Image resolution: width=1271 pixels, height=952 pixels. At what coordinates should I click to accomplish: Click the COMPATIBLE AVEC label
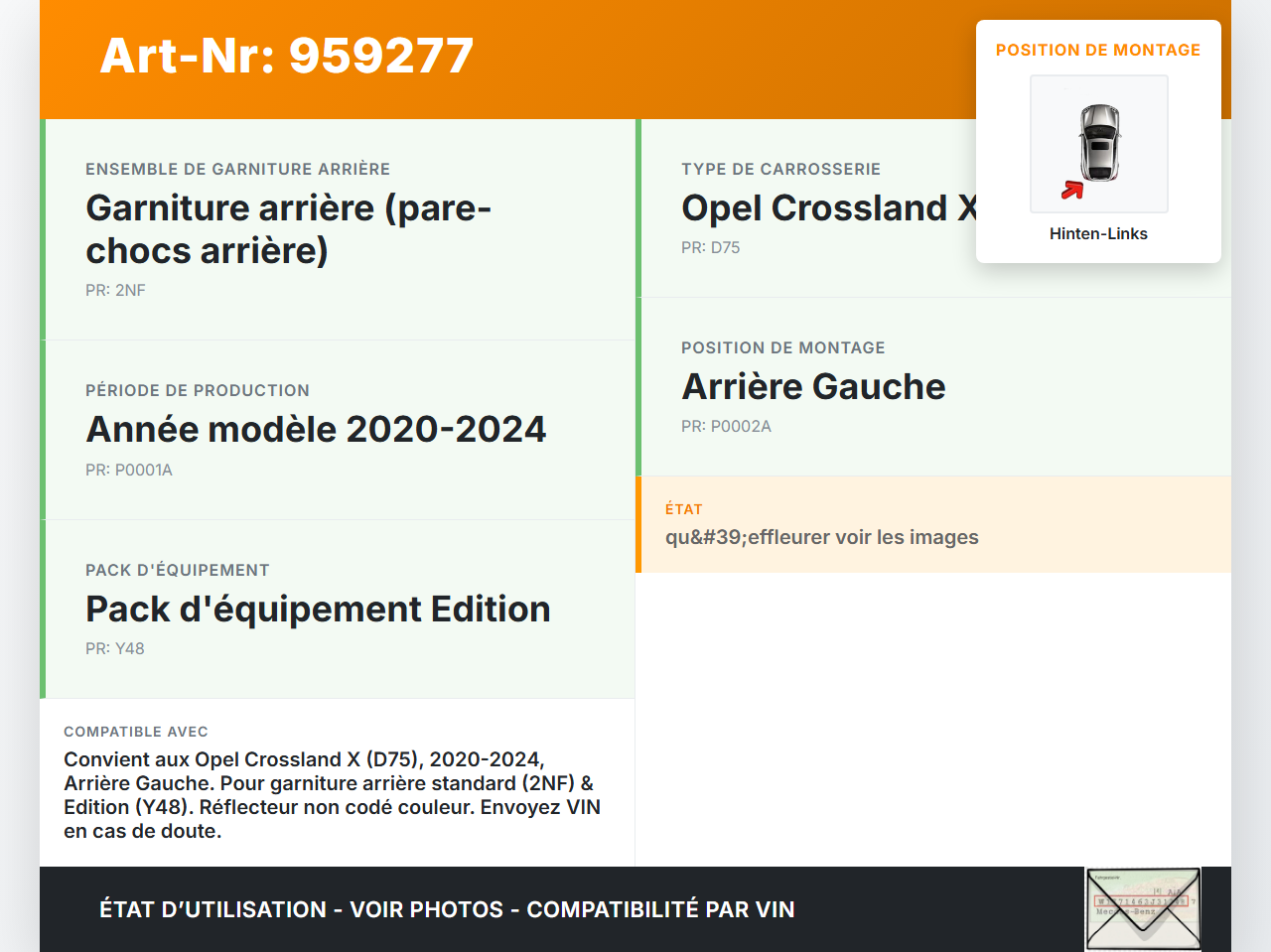click(x=136, y=732)
